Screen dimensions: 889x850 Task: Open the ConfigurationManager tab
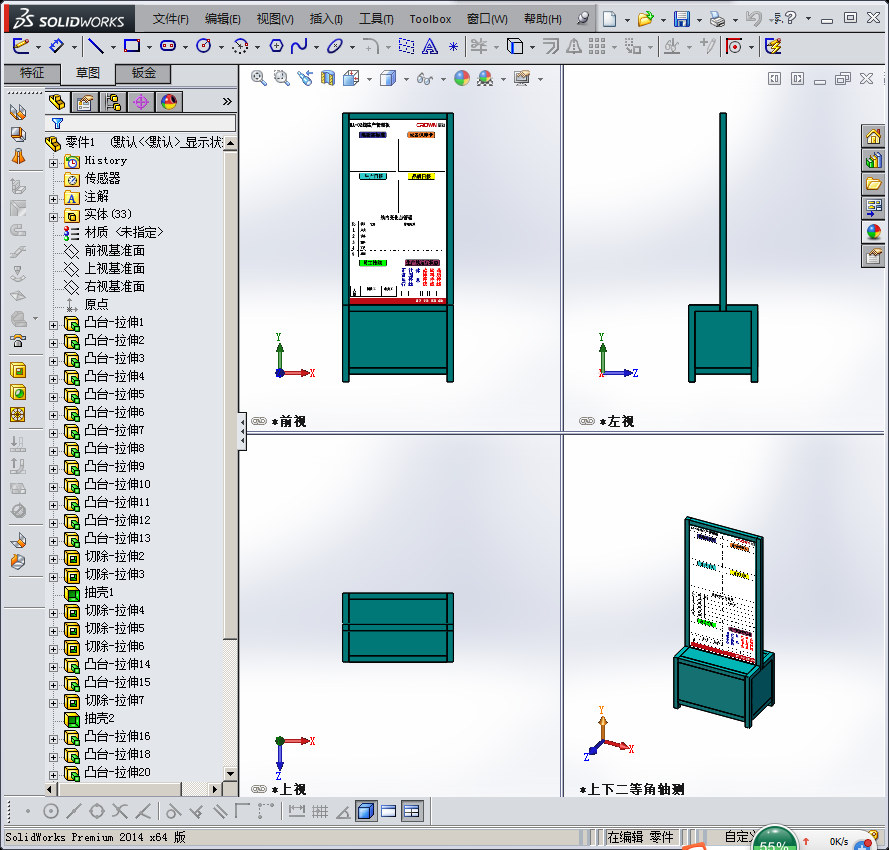[x=113, y=102]
